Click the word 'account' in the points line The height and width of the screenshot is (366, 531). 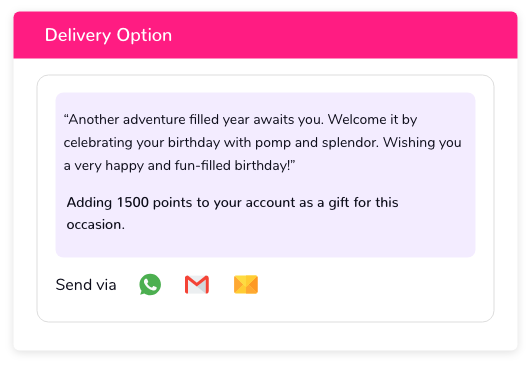(271, 202)
